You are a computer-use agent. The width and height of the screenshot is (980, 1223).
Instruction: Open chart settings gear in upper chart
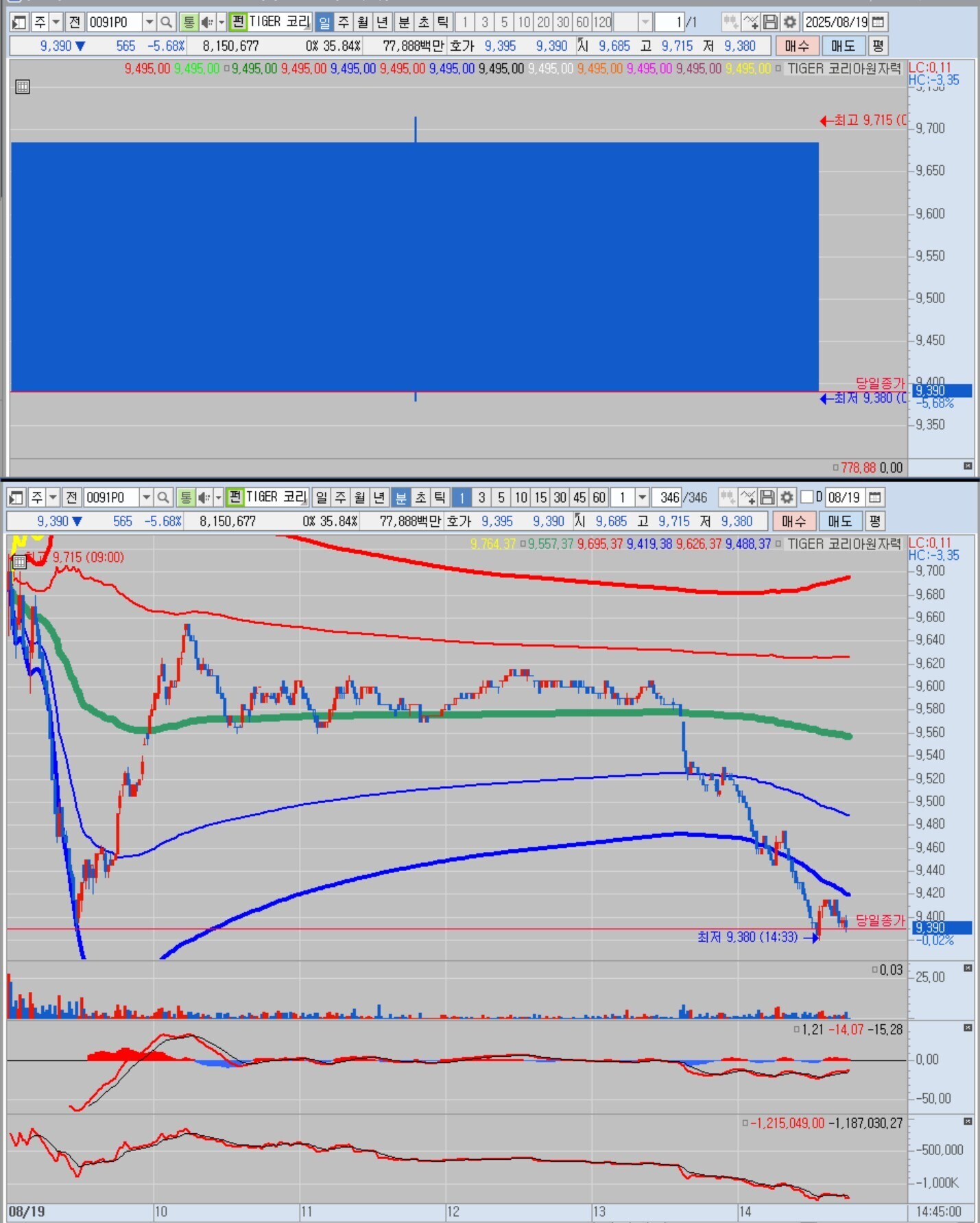[790, 22]
